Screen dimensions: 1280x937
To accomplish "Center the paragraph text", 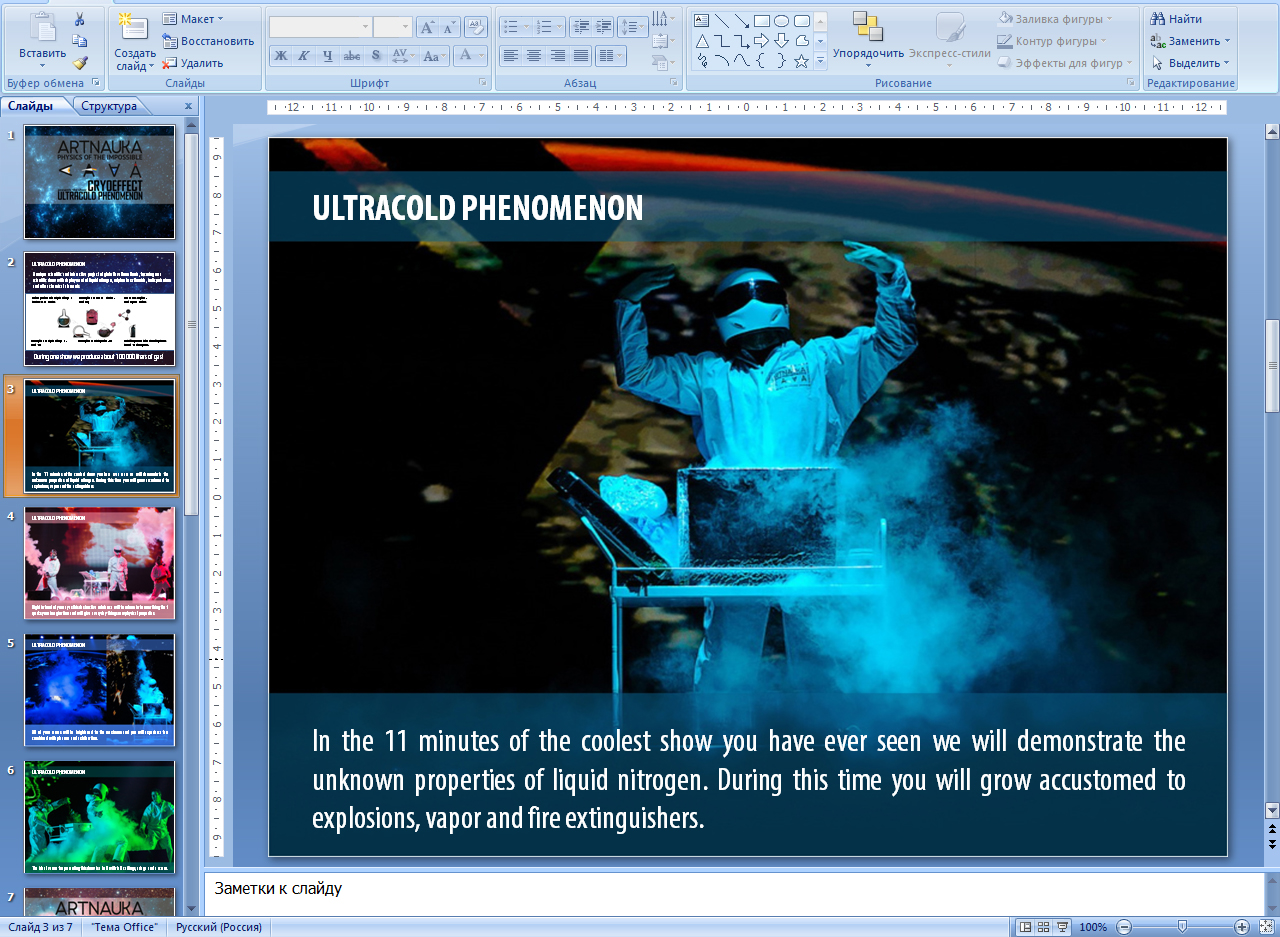I will (534, 56).
